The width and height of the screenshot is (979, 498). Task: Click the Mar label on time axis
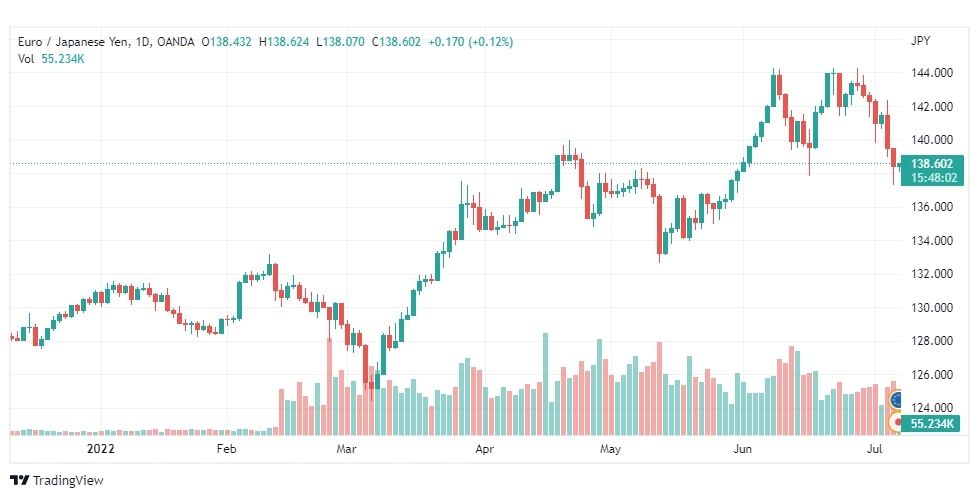[x=346, y=449]
